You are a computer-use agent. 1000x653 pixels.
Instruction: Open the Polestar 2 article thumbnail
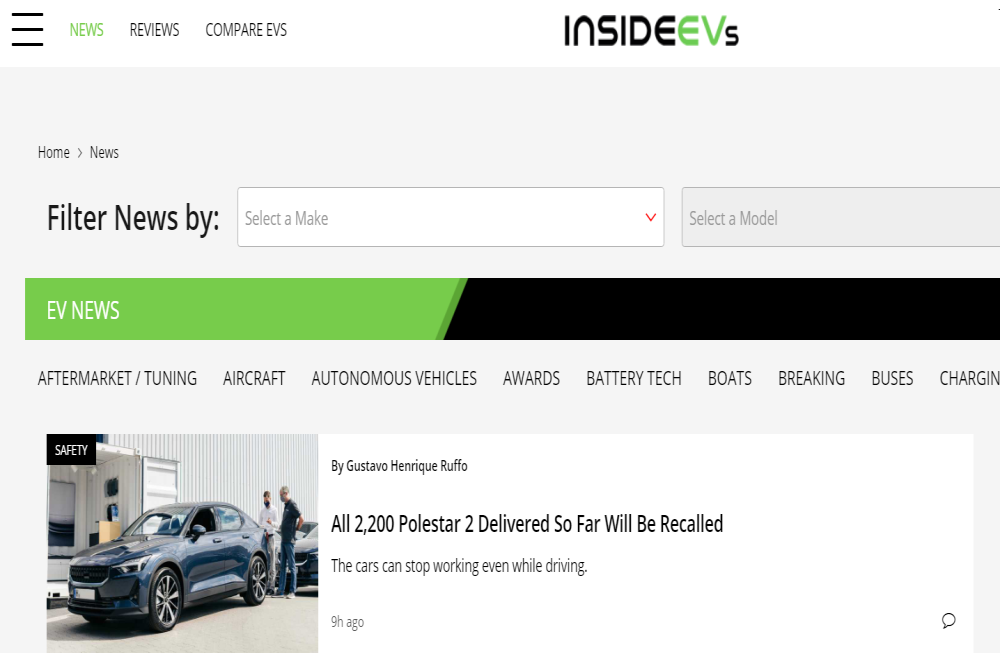click(182, 543)
